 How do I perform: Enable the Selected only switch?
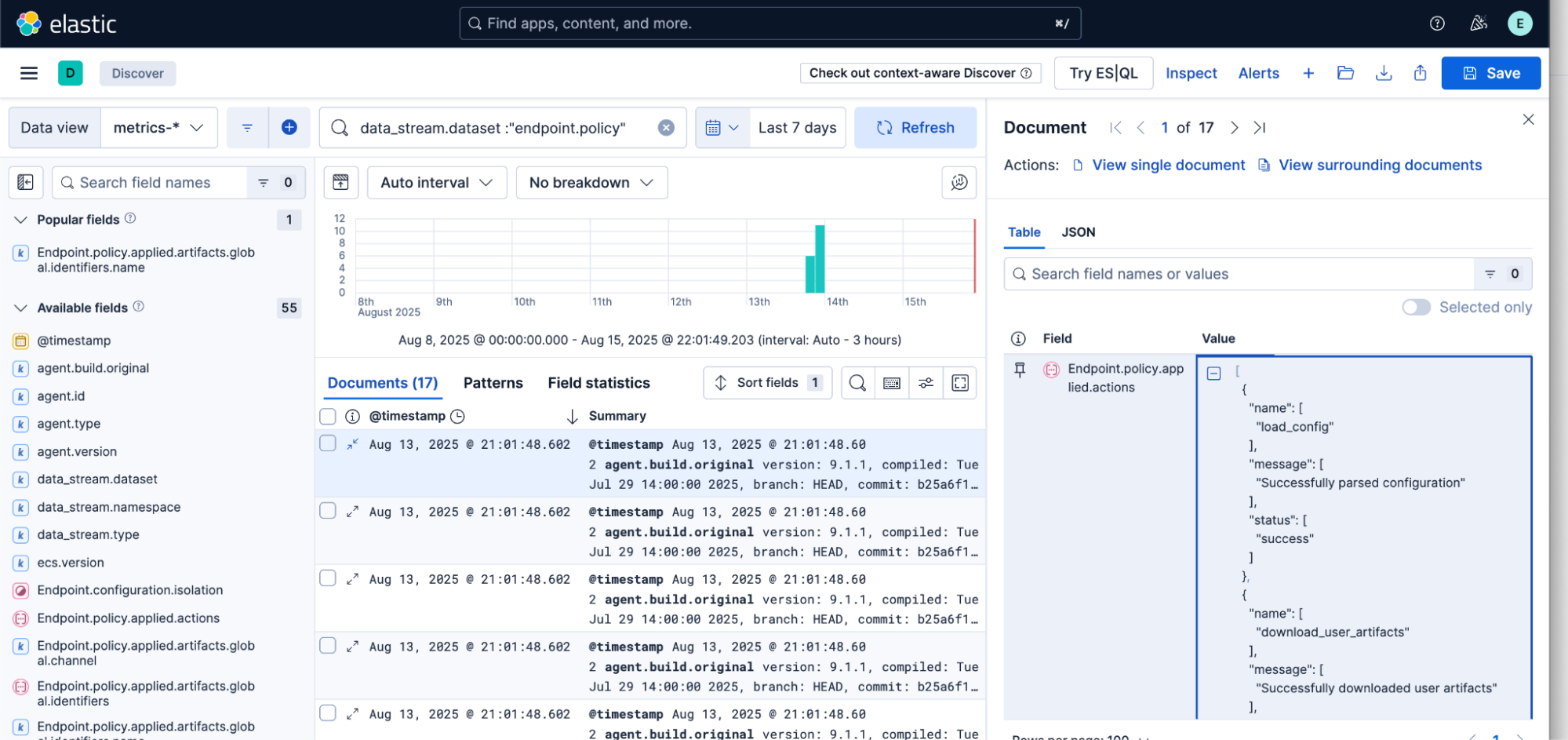tap(1416, 307)
